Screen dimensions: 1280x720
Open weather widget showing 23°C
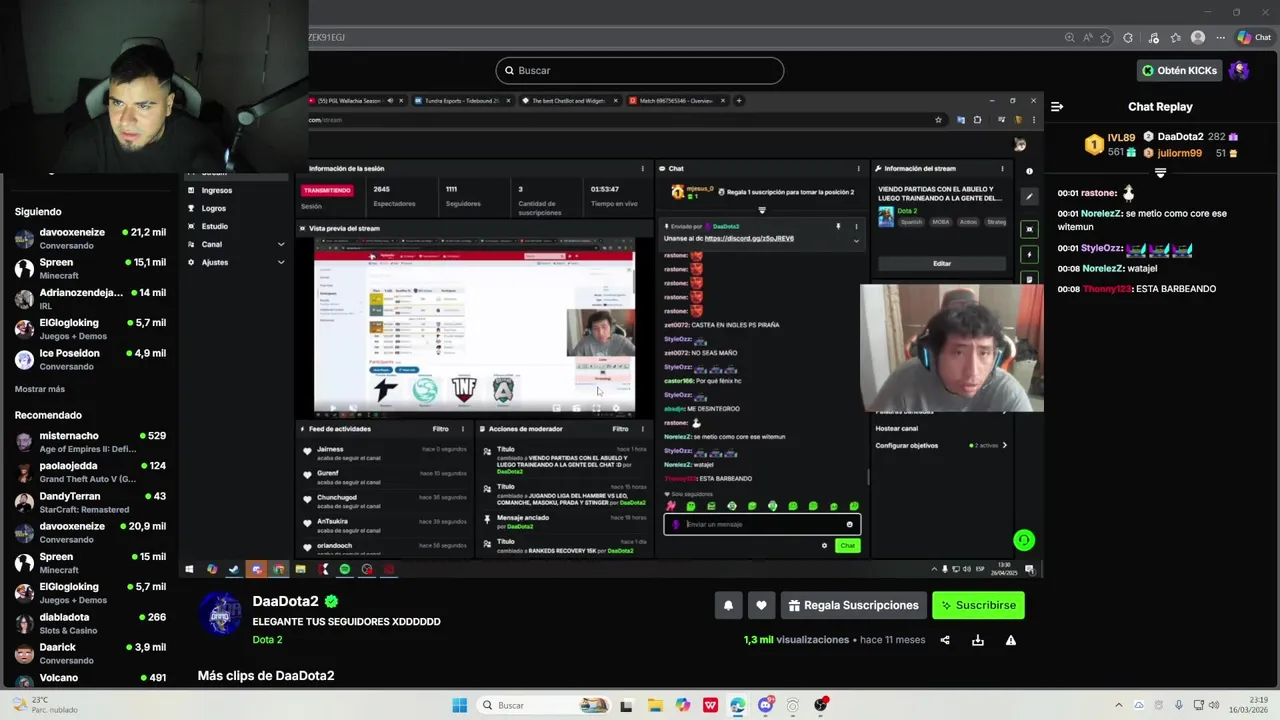45,705
